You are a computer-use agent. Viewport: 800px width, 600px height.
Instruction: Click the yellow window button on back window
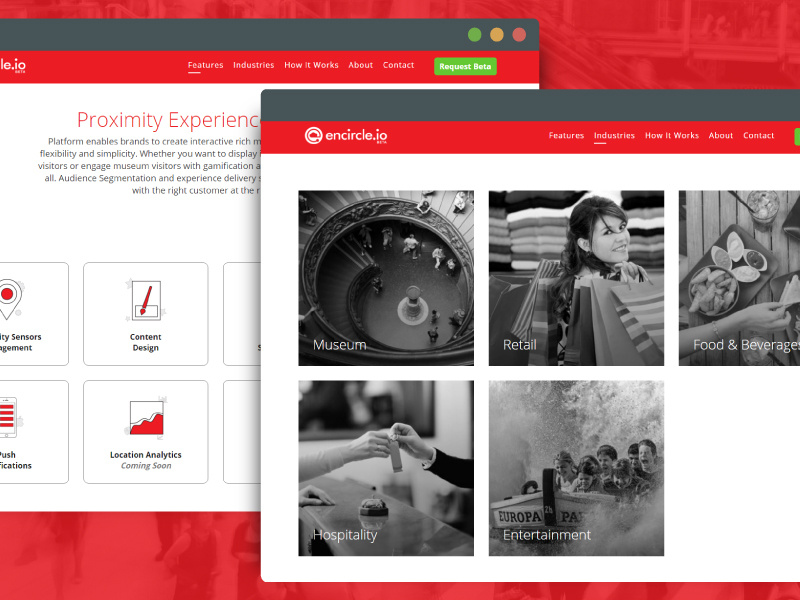[x=497, y=35]
